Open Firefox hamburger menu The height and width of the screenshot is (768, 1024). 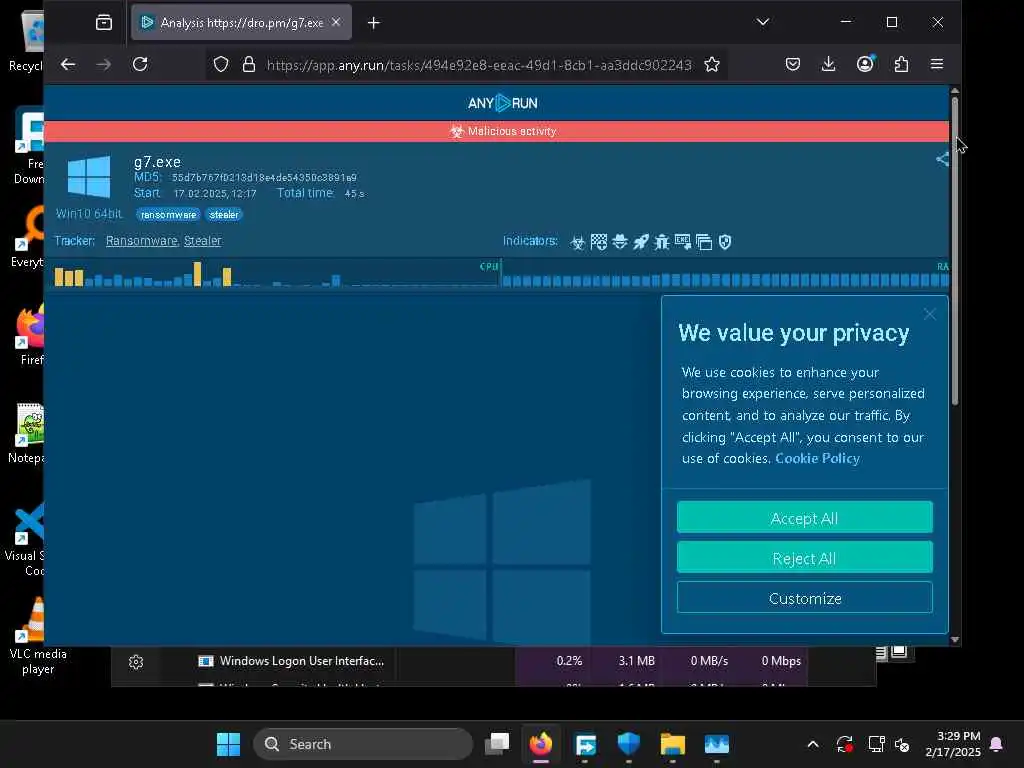point(937,64)
